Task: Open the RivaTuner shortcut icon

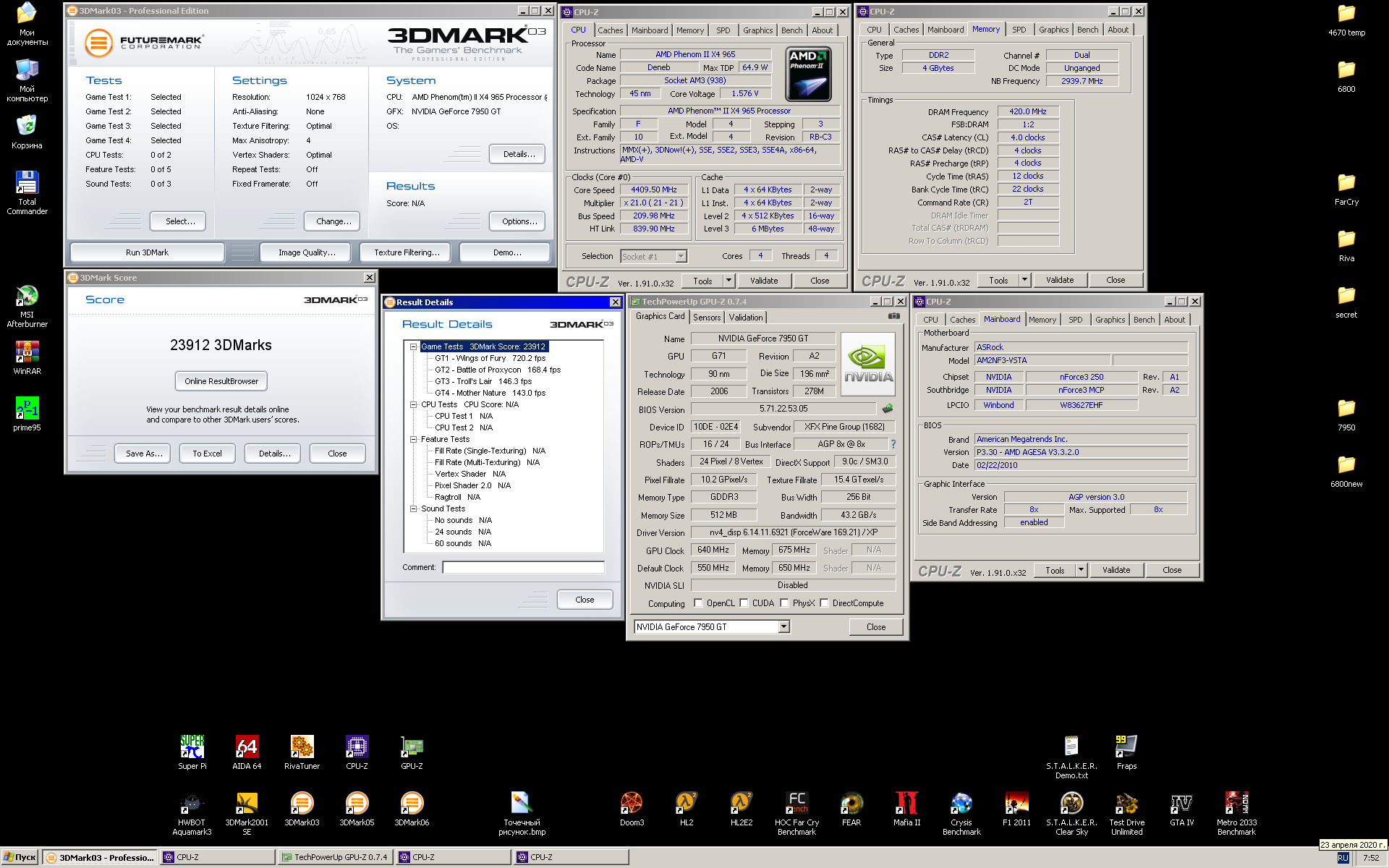Action: coord(302,752)
